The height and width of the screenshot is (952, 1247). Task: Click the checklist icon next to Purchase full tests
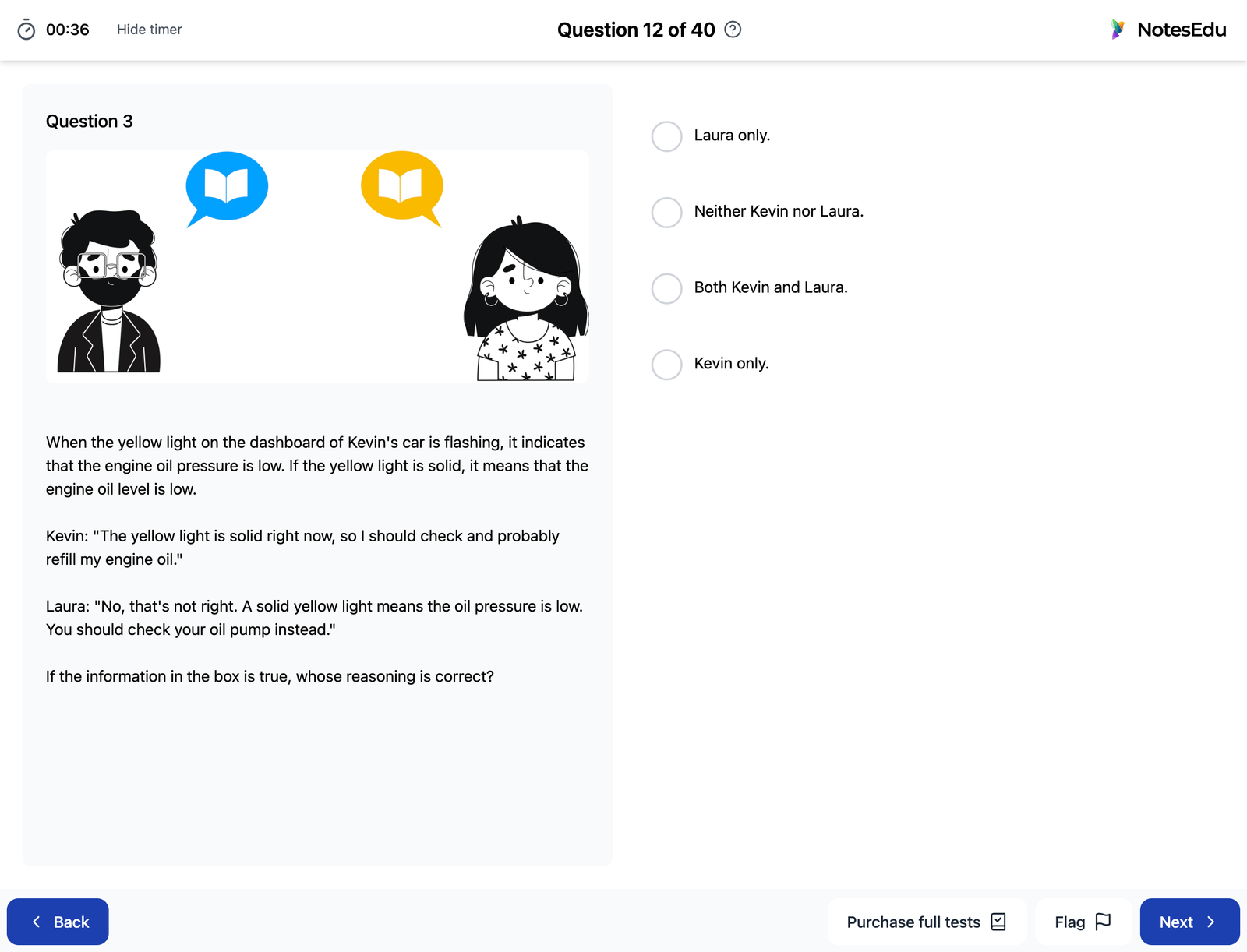(998, 921)
